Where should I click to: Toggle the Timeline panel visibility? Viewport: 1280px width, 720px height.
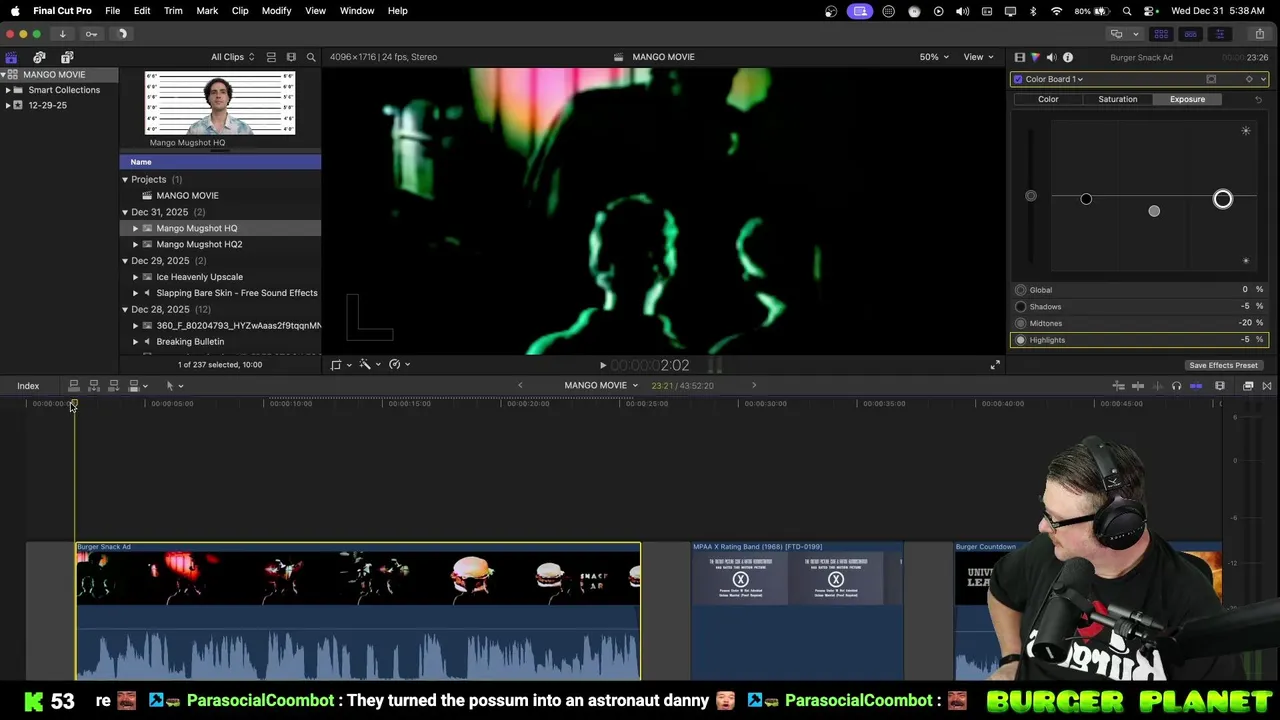point(1190,34)
